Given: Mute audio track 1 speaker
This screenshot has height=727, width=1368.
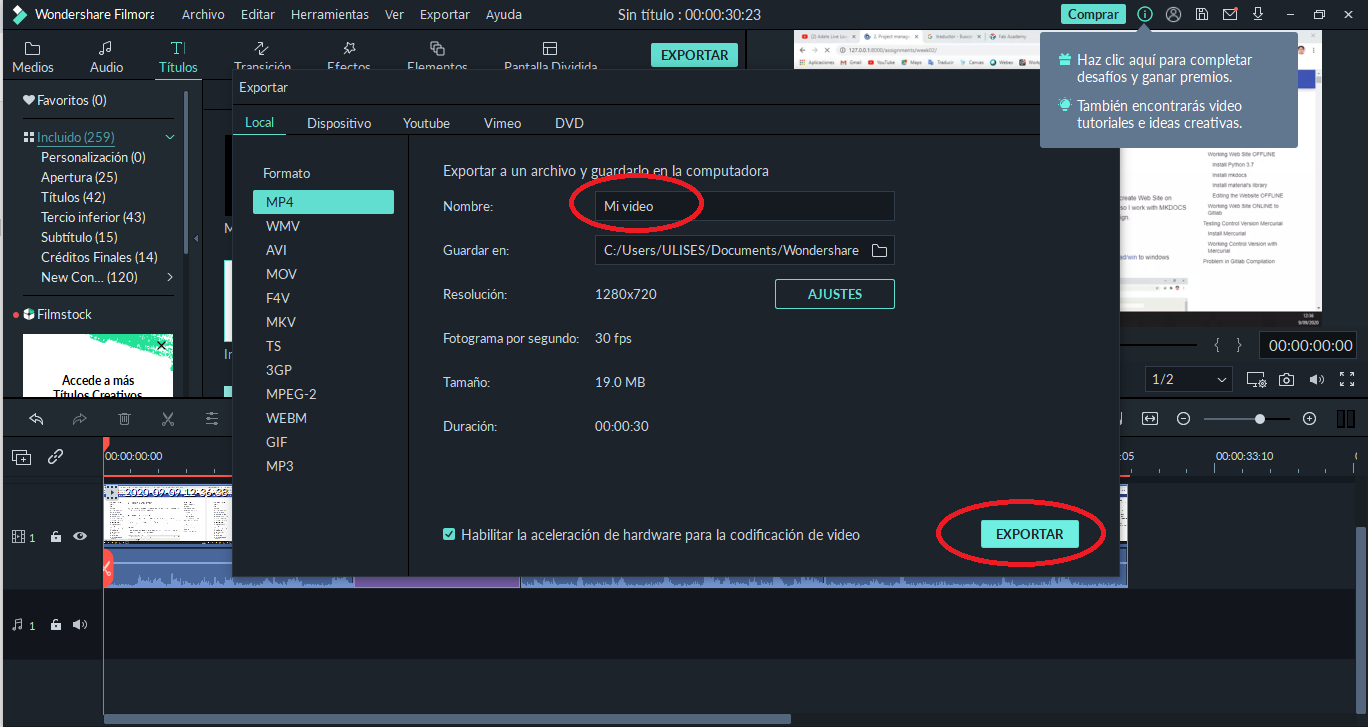Looking at the screenshot, I should coord(80,625).
